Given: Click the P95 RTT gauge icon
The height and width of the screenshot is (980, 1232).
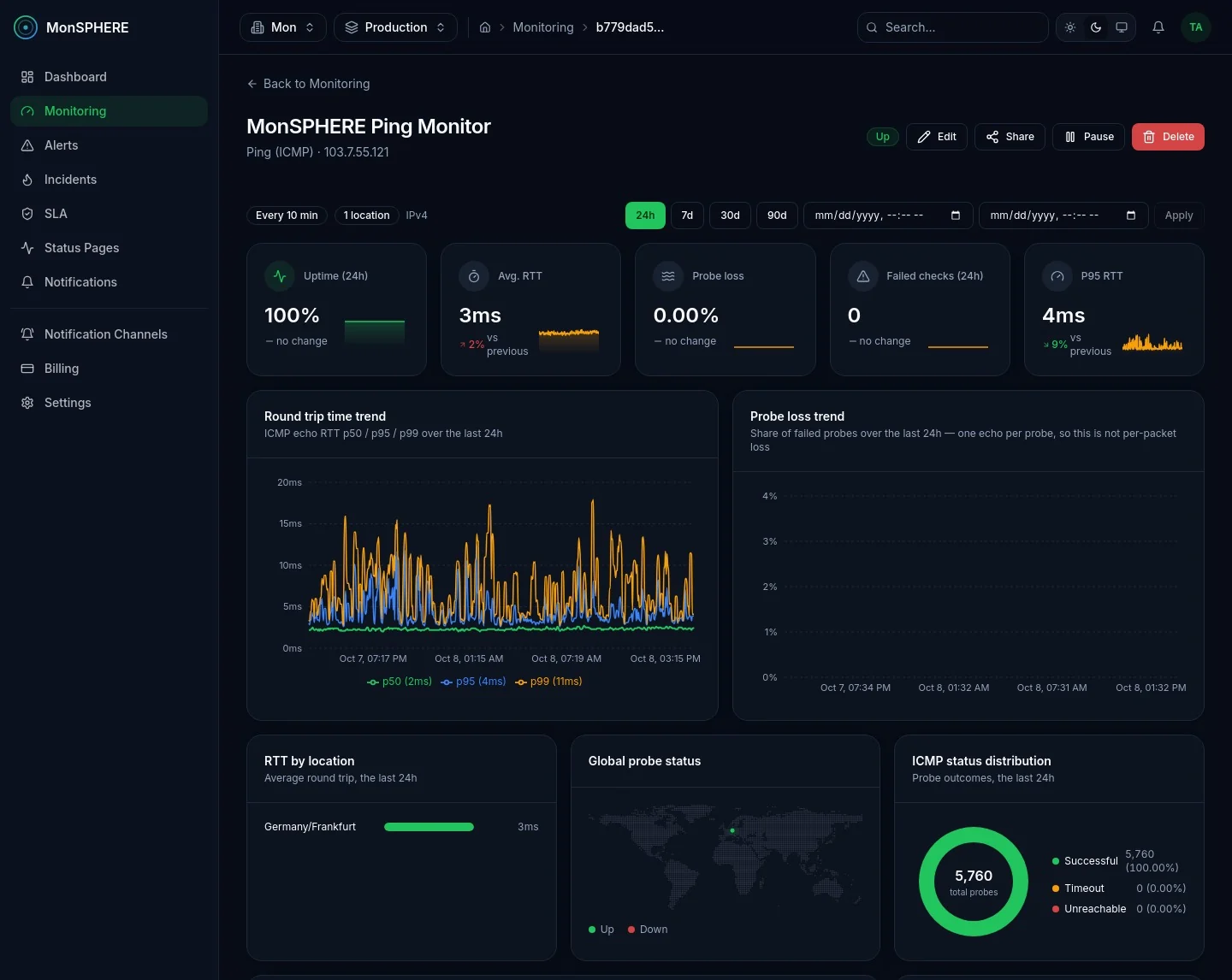Looking at the screenshot, I should click(x=1057, y=276).
